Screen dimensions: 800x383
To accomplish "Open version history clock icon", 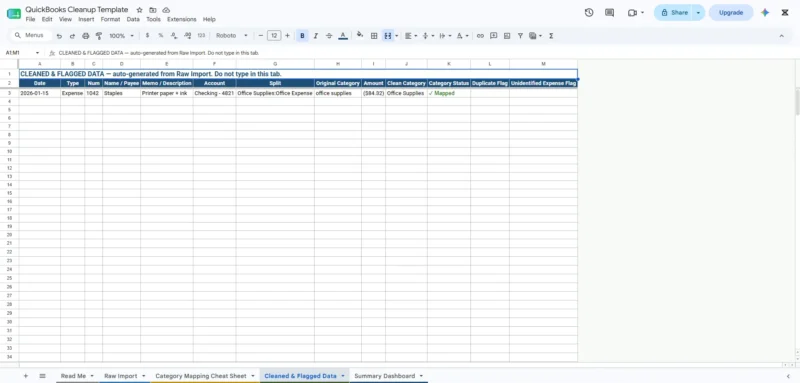I will [x=589, y=13].
